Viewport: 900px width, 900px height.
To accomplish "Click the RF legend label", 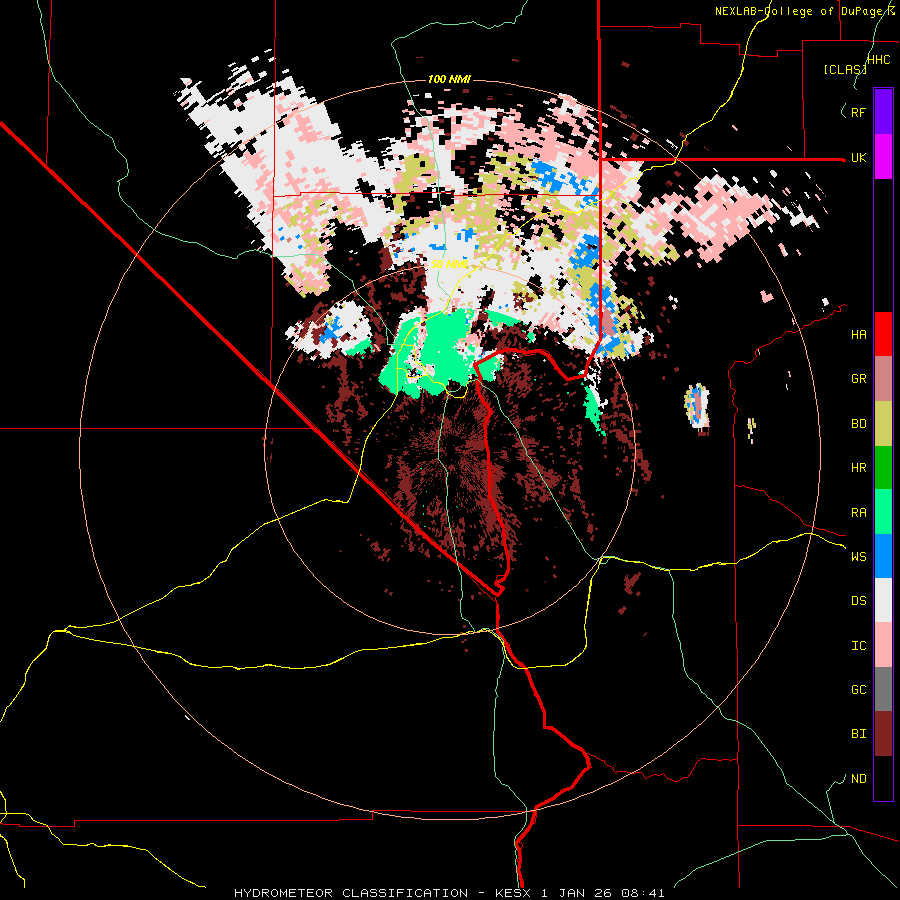I will pyautogui.click(x=858, y=112).
